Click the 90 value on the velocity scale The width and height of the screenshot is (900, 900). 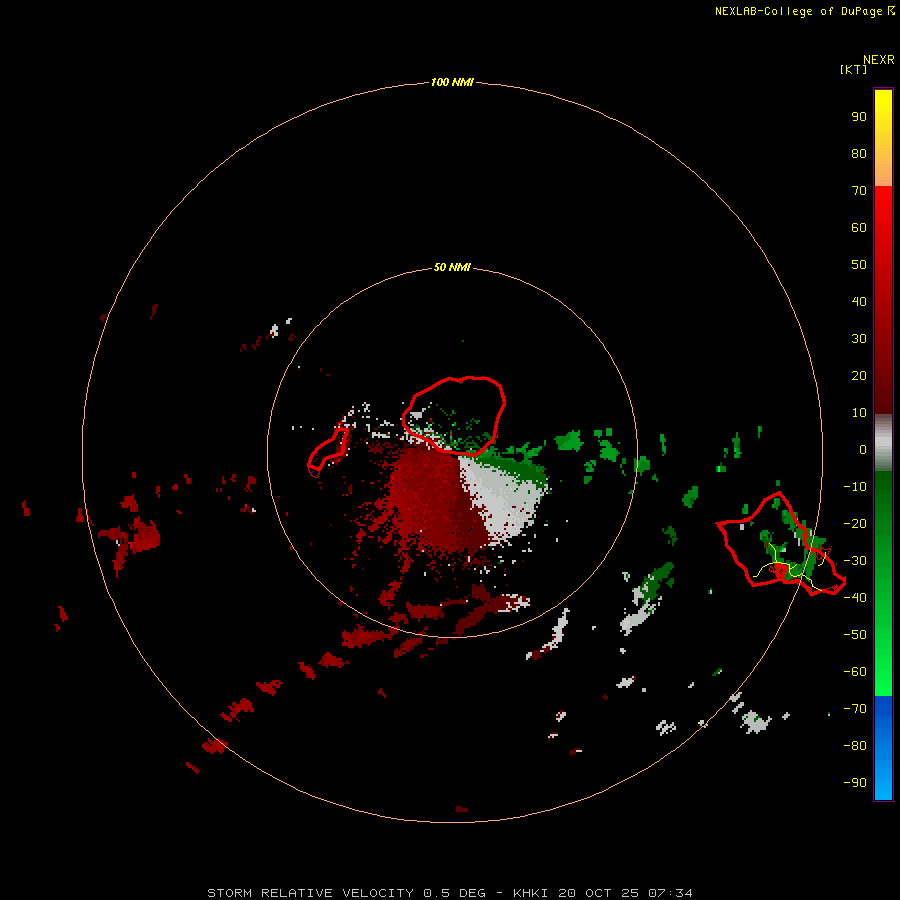859,117
